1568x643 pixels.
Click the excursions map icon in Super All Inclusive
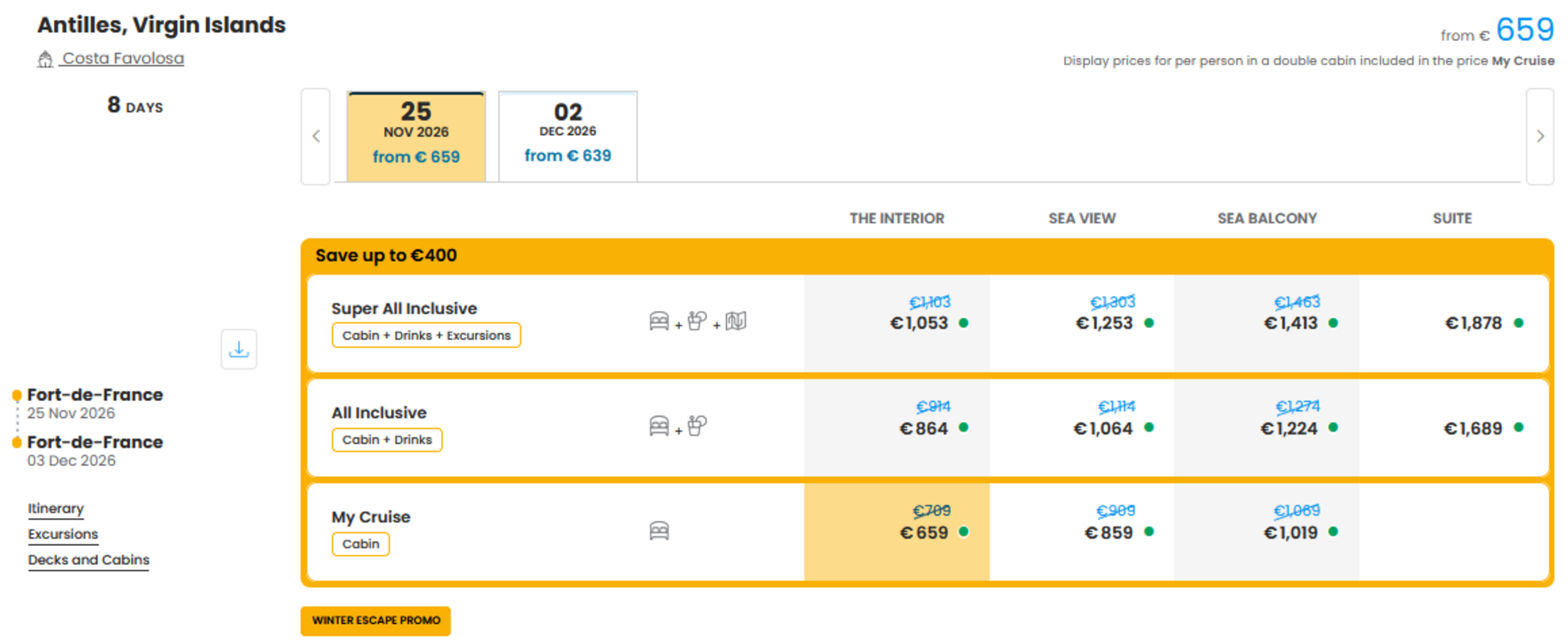coord(736,321)
